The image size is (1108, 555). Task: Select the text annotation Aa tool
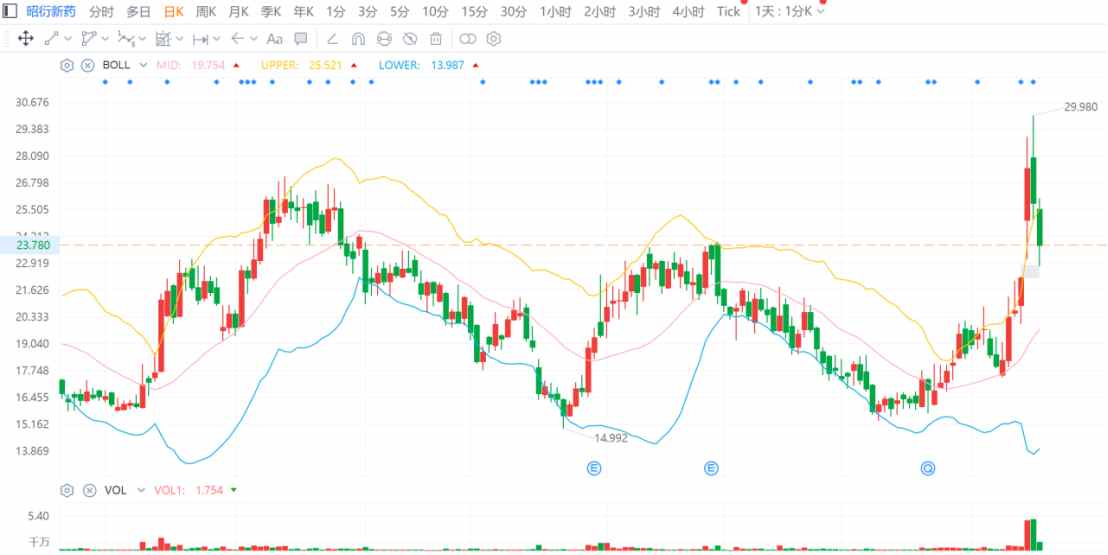[275, 39]
